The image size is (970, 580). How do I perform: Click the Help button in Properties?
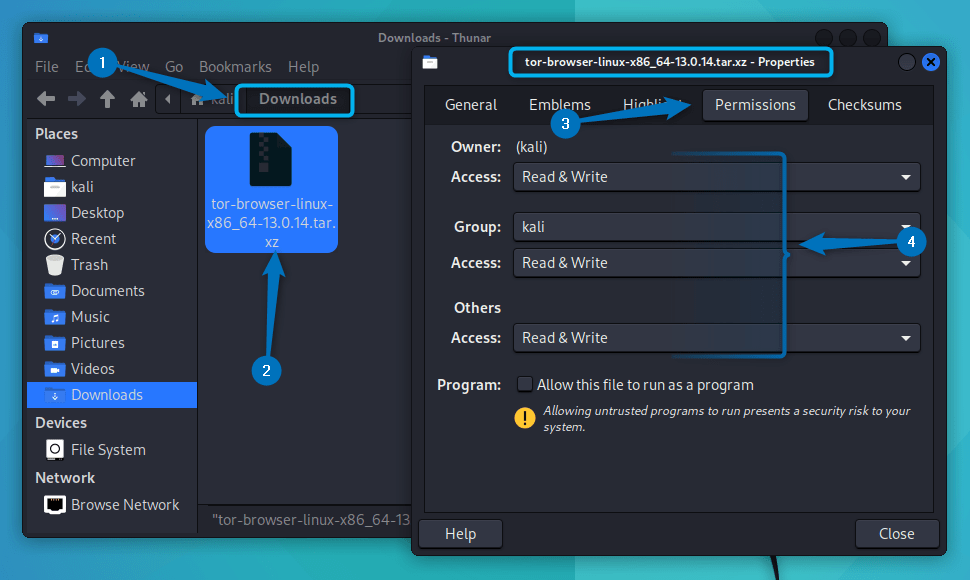coord(460,534)
